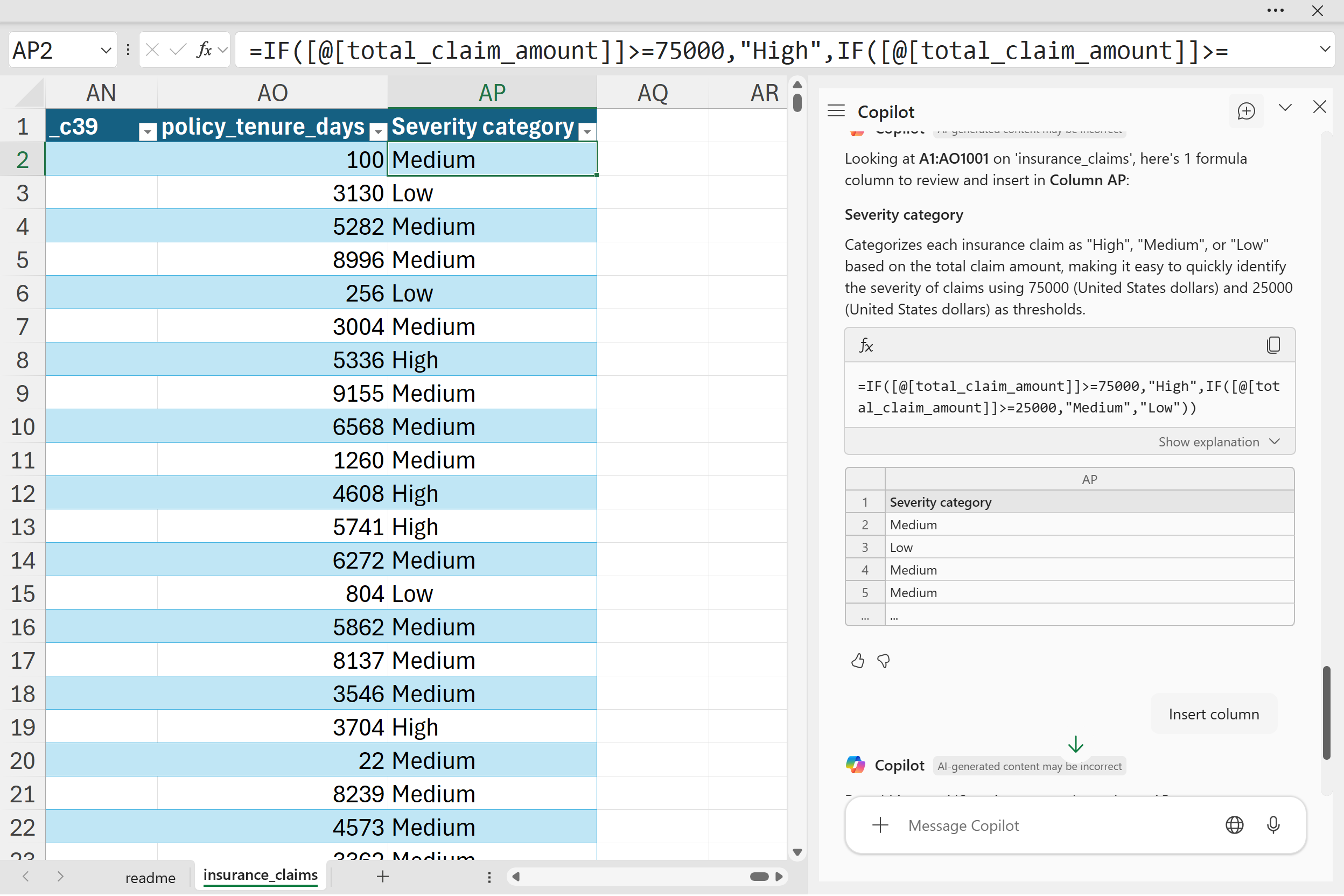Start a new Copilot chat
This screenshot has width=1344, height=896.
(x=1245, y=111)
